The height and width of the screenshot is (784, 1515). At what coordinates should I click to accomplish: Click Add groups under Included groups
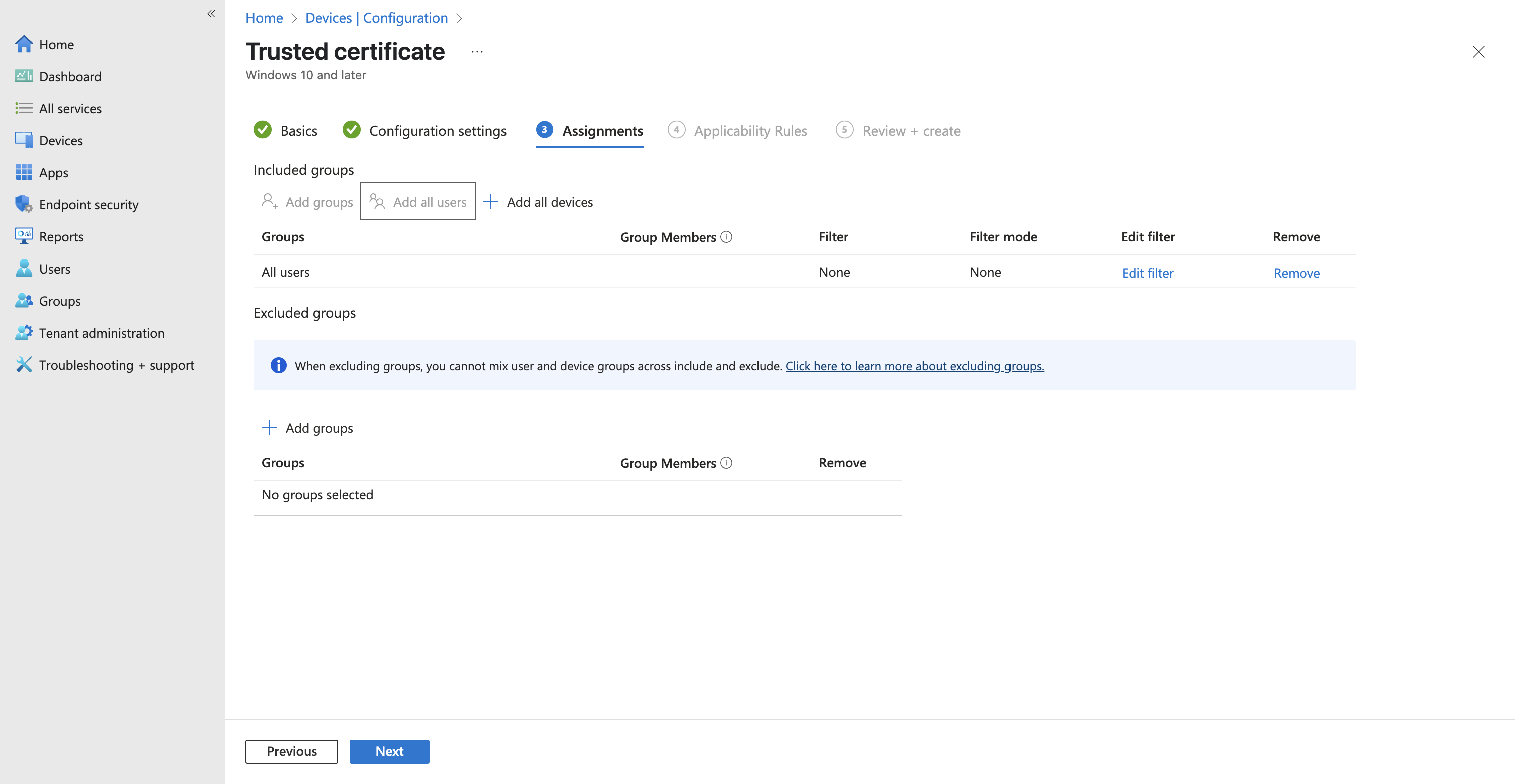(307, 202)
